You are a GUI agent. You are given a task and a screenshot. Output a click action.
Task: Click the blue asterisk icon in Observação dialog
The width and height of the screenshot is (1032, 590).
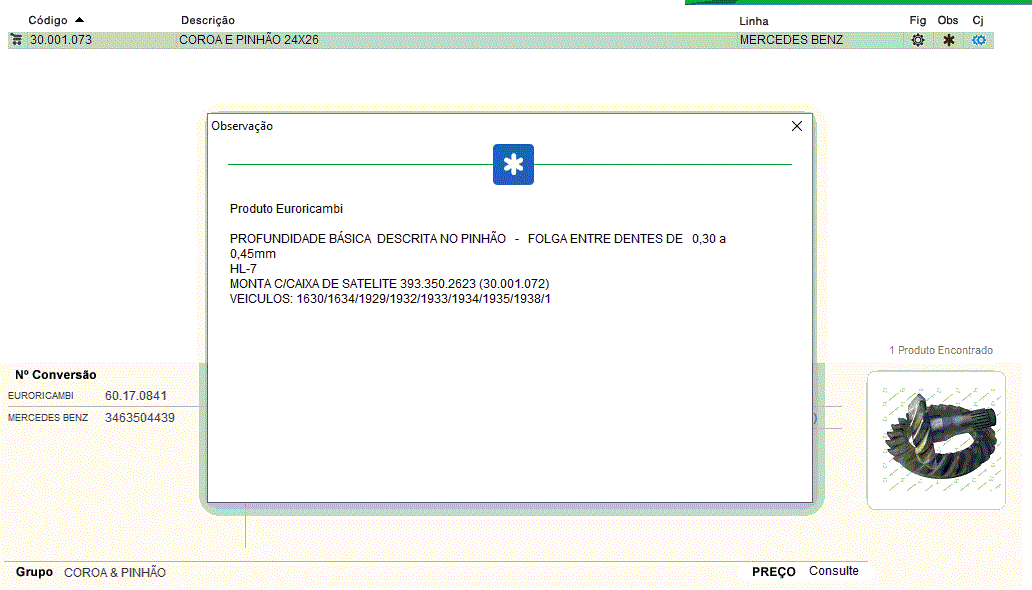pyautogui.click(x=513, y=165)
